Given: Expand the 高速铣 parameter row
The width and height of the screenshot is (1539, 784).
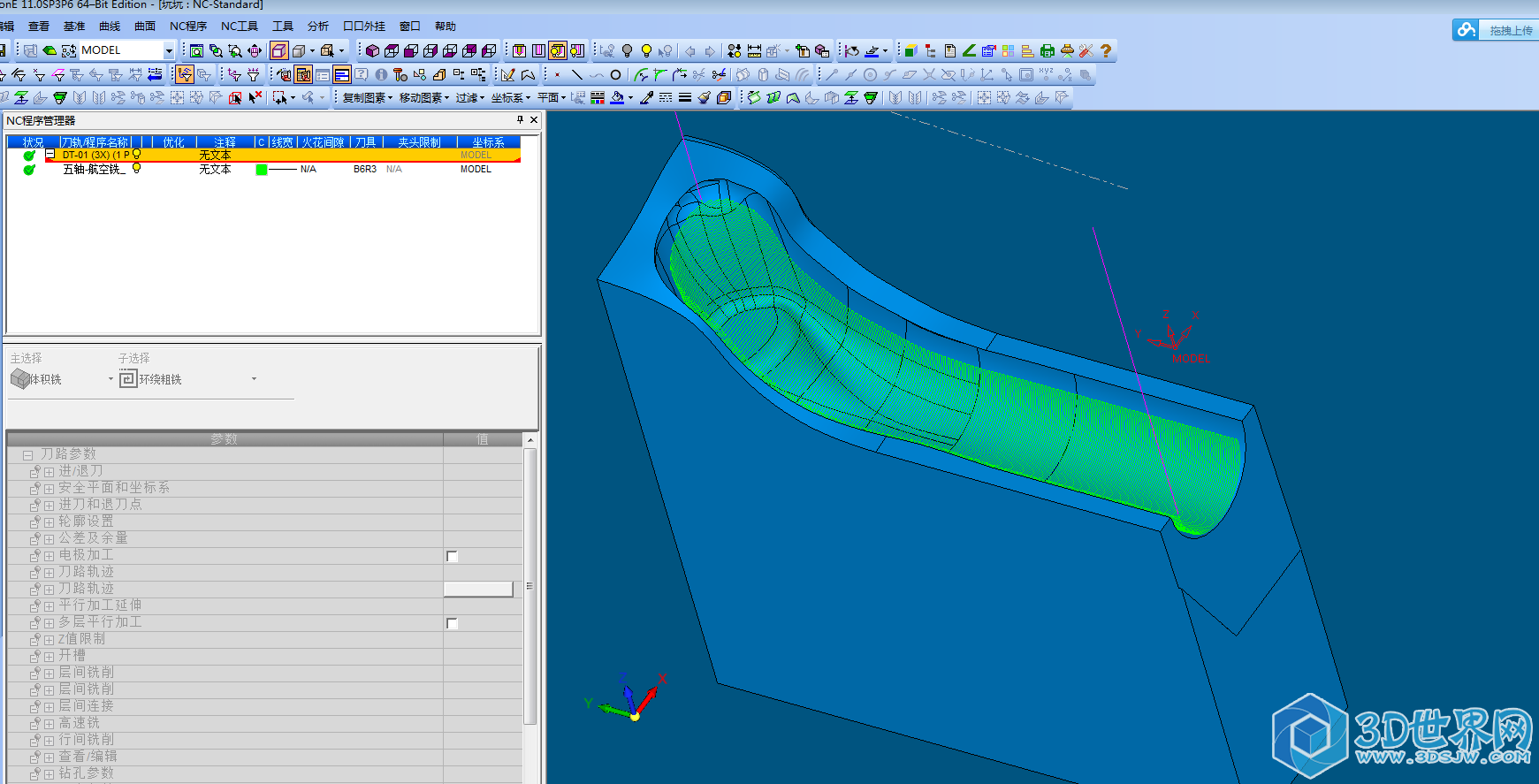Looking at the screenshot, I should 49,724.
